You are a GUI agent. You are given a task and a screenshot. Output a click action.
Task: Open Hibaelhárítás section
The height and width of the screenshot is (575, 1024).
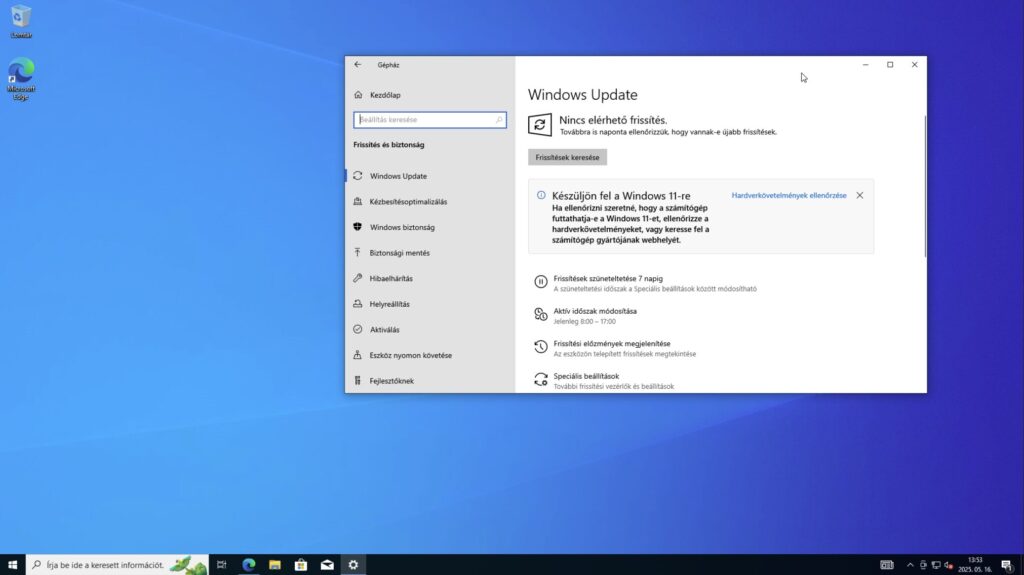pyautogui.click(x=391, y=278)
